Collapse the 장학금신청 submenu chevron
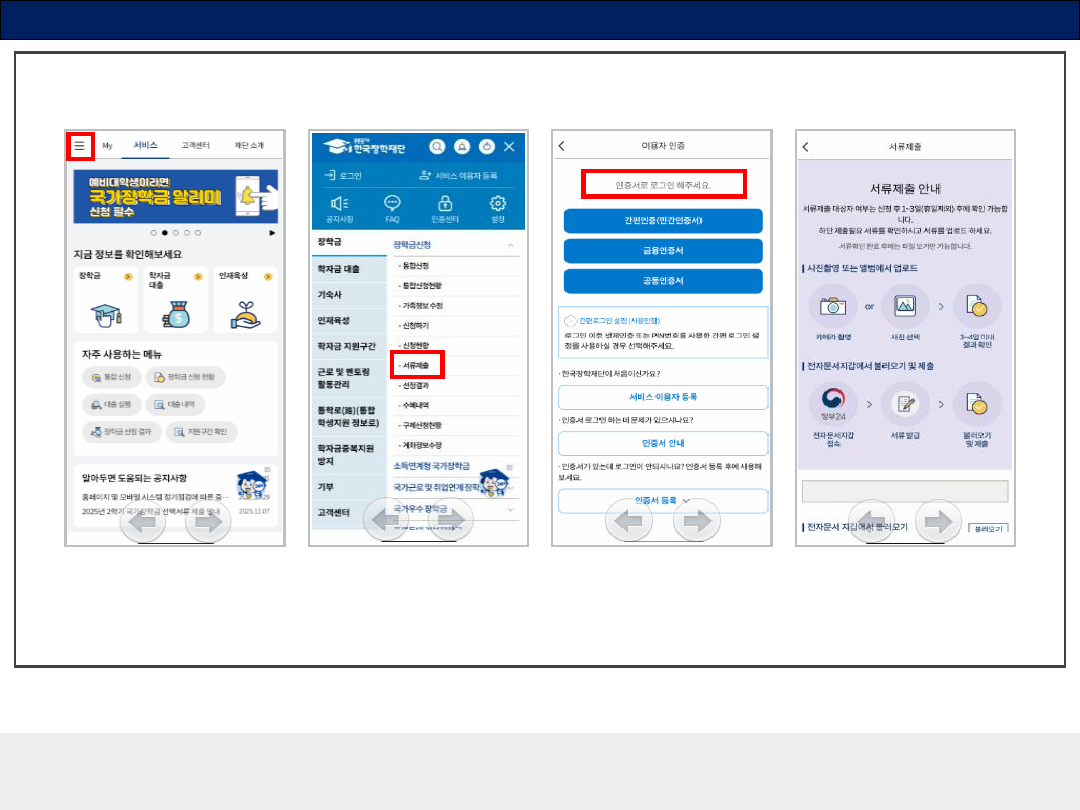 pyautogui.click(x=510, y=245)
